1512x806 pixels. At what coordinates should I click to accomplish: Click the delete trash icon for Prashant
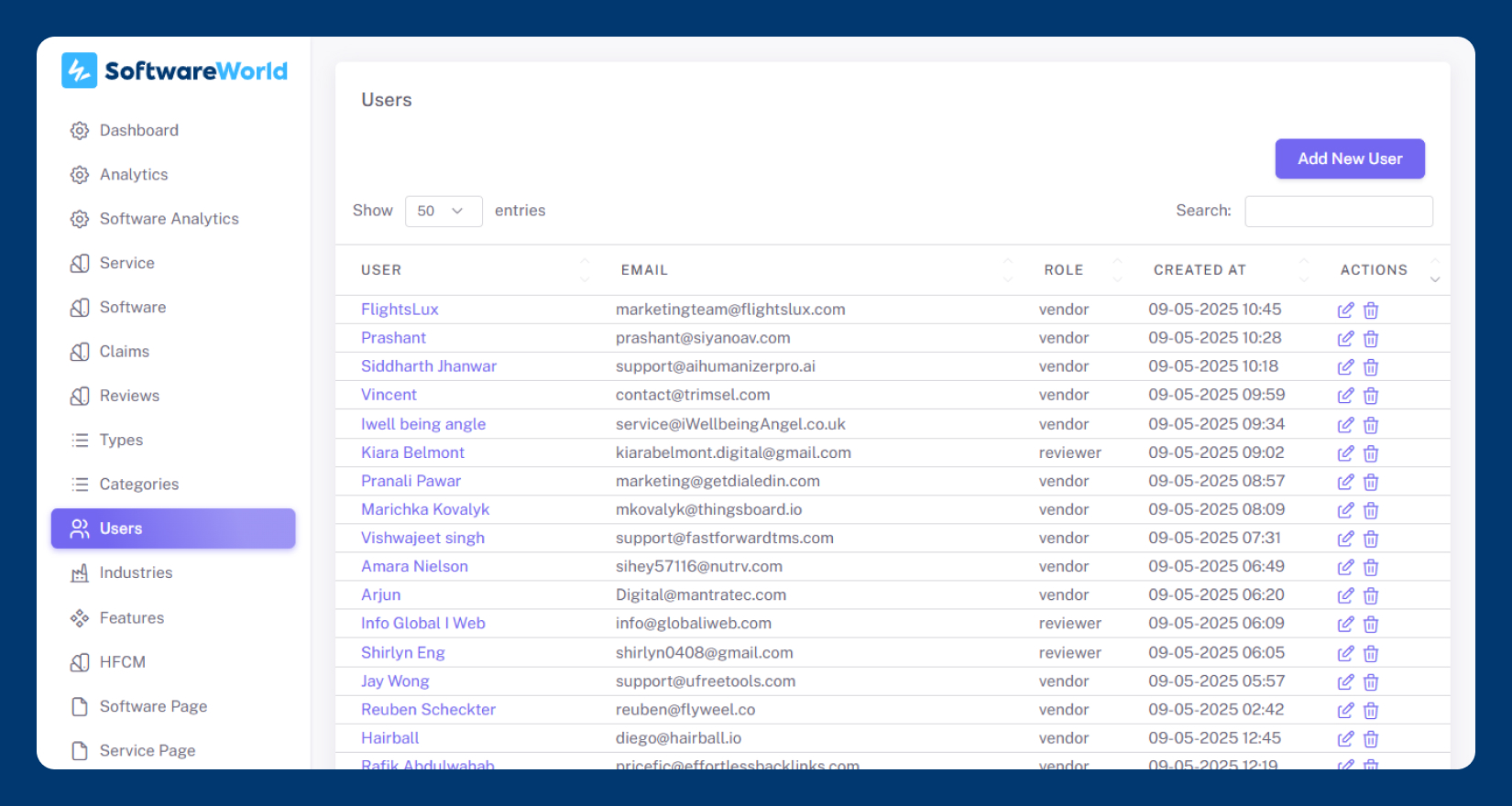pos(1371,339)
